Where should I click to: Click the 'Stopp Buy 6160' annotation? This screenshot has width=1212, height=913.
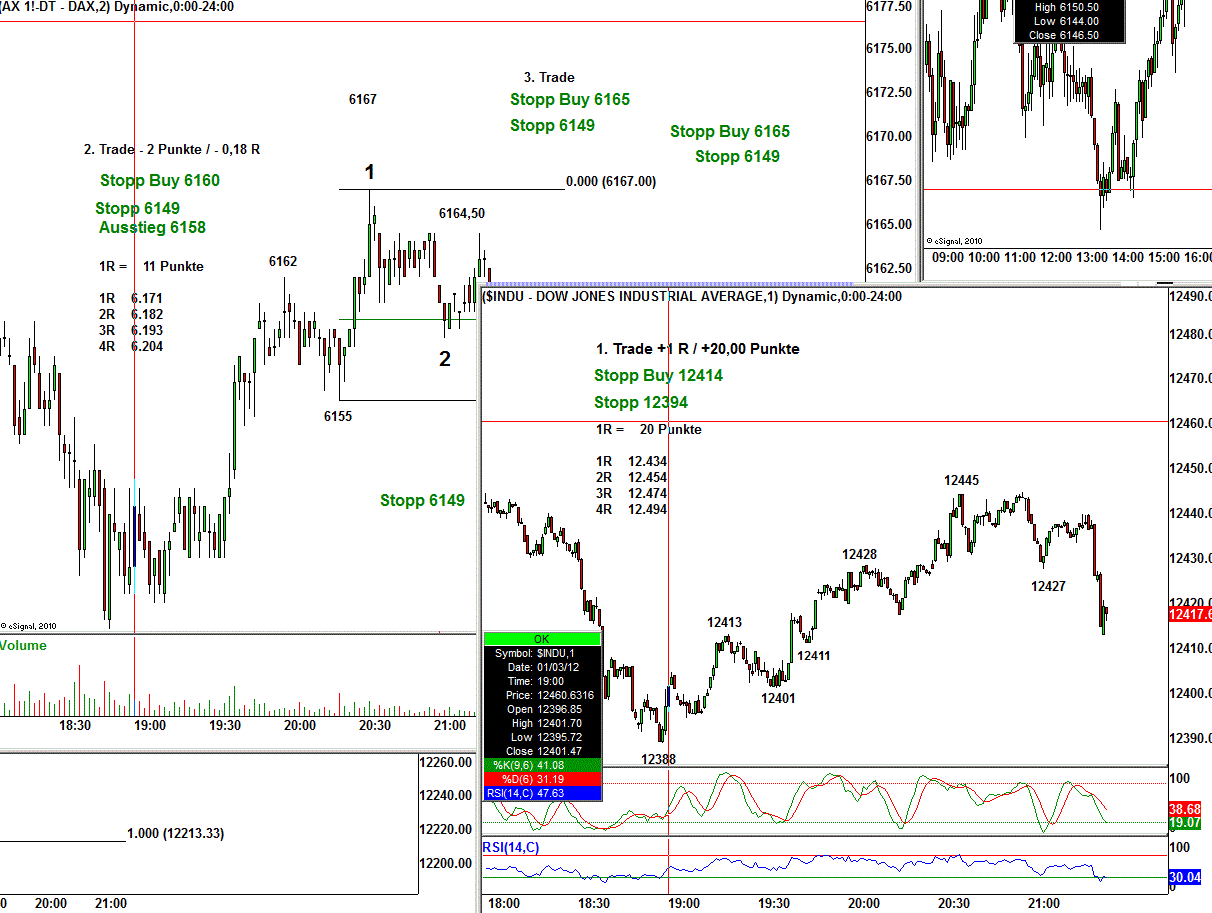pyautogui.click(x=160, y=181)
